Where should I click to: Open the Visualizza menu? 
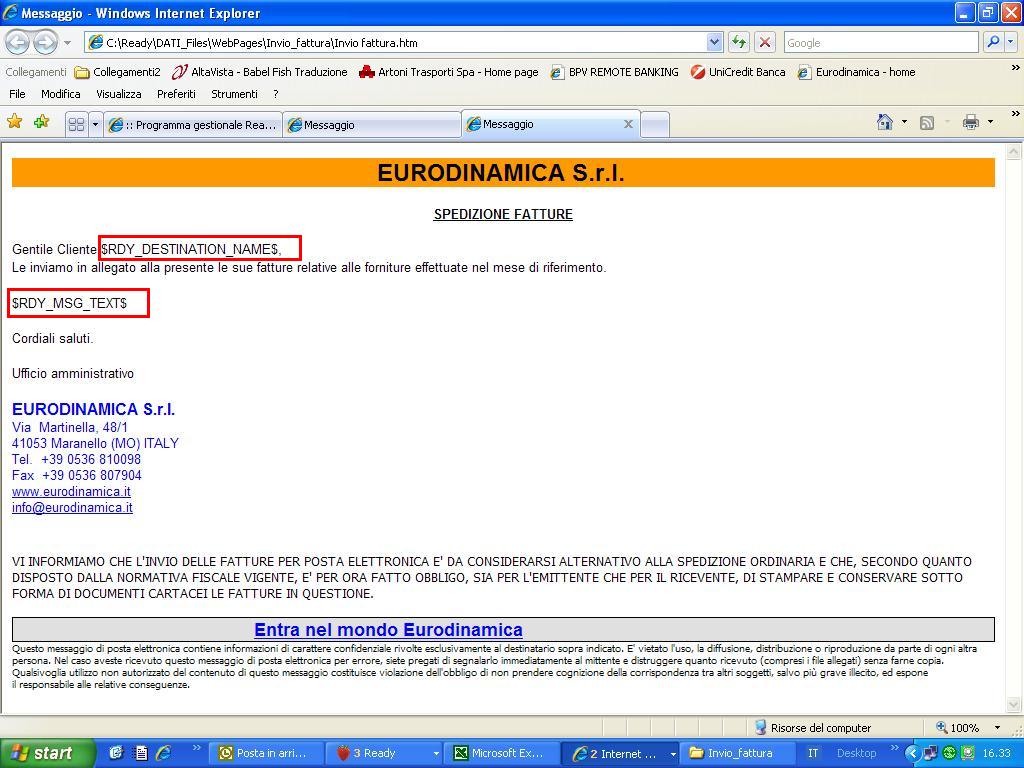point(119,94)
